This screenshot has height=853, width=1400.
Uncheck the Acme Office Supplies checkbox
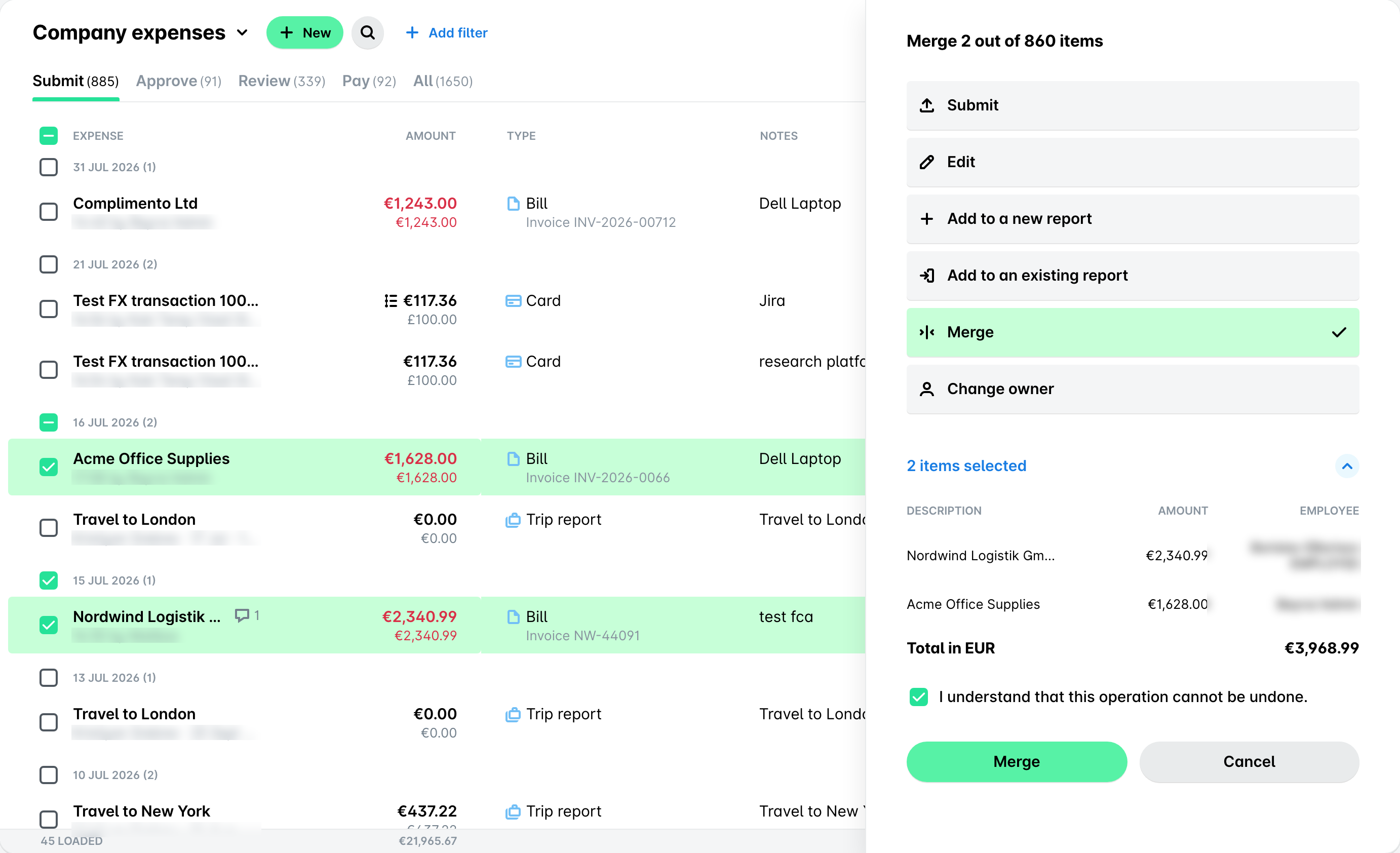click(48, 467)
